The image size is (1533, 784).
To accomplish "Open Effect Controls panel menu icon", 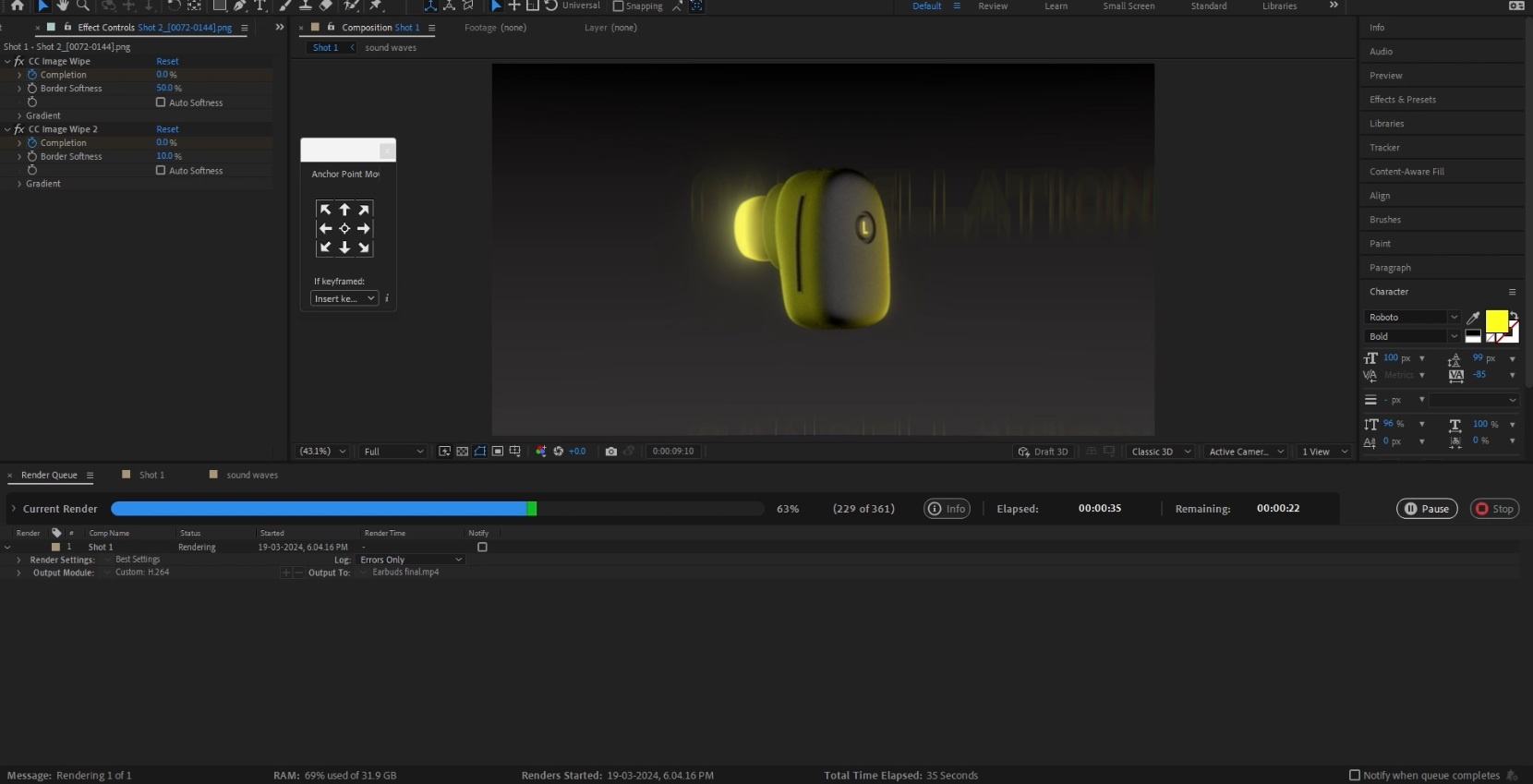I will [x=244, y=28].
